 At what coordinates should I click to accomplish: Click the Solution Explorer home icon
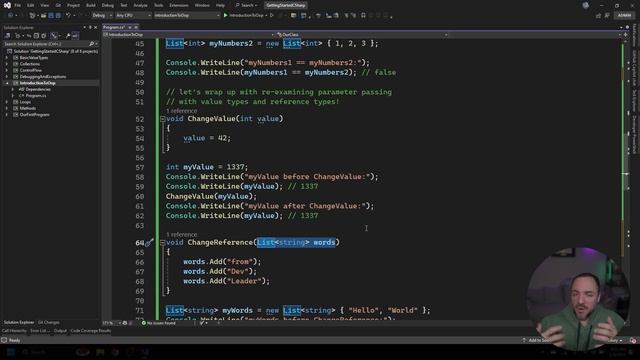click(x=8, y=36)
